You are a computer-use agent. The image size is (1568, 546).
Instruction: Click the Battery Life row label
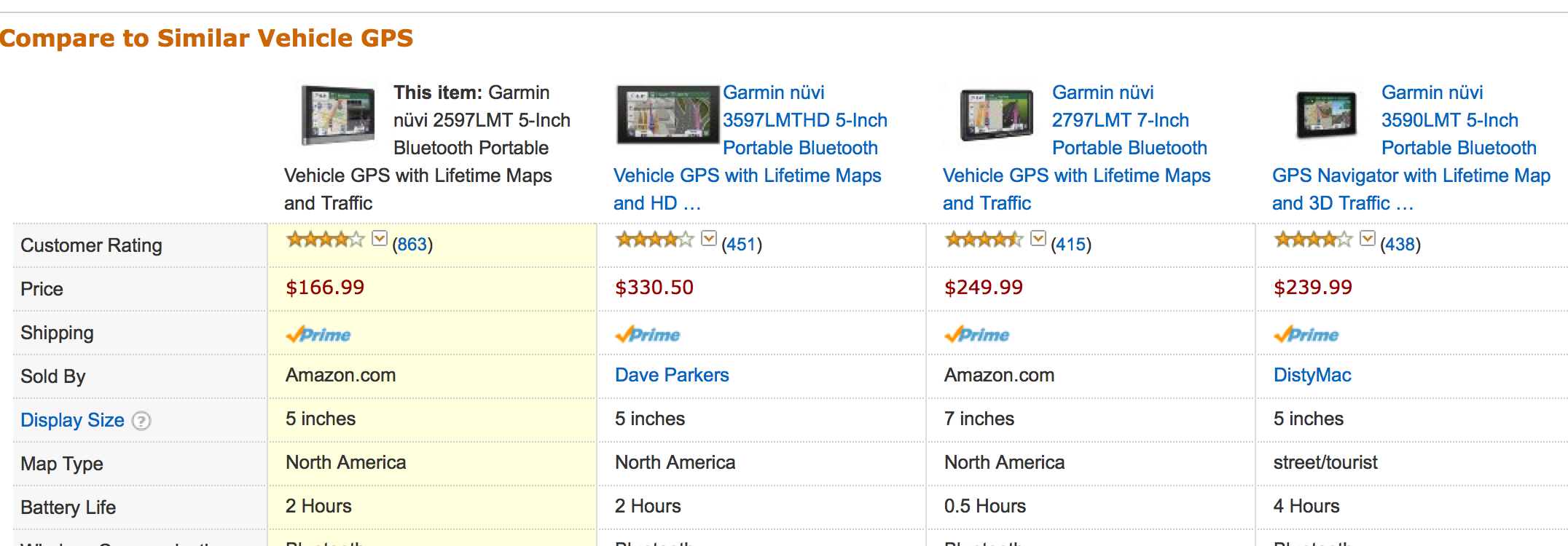pos(68,507)
